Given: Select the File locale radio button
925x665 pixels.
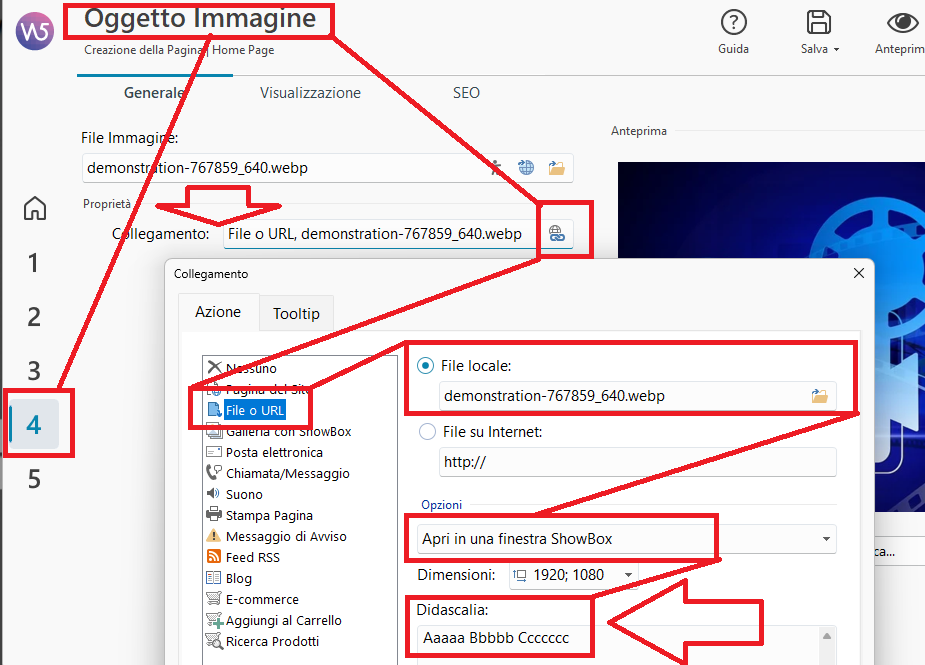Looking at the screenshot, I should pyautogui.click(x=426, y=366).
